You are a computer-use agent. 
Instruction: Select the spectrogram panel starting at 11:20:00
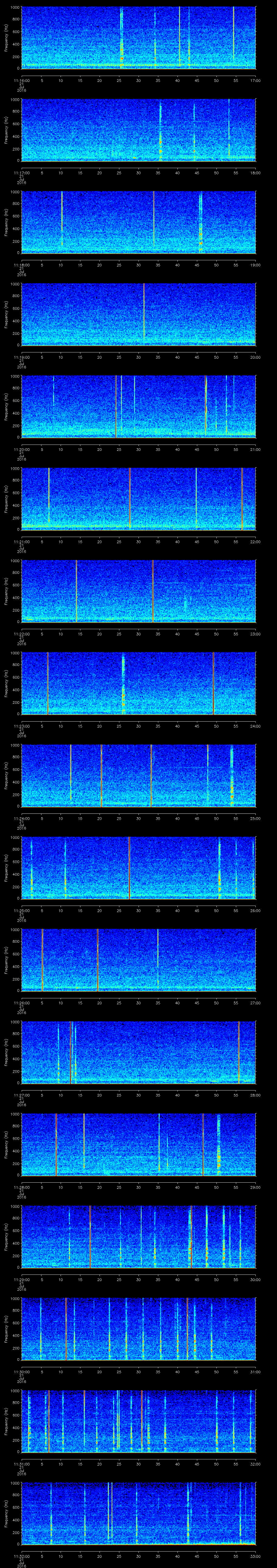click(x=138, y=407)
